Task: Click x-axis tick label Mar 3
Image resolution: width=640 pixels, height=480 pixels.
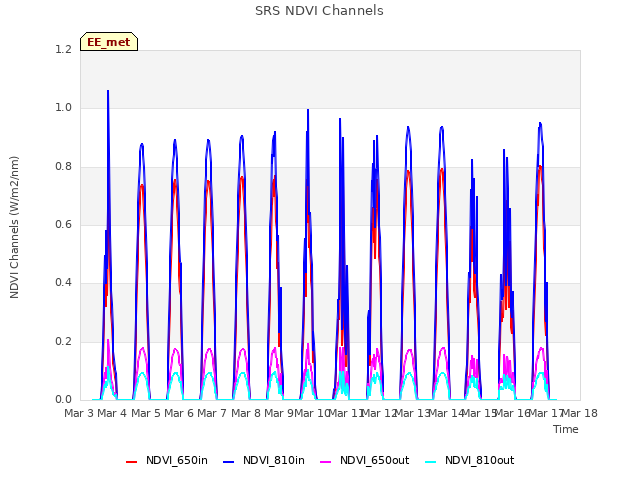Action: pyautogui.click(x=79, y=413)
